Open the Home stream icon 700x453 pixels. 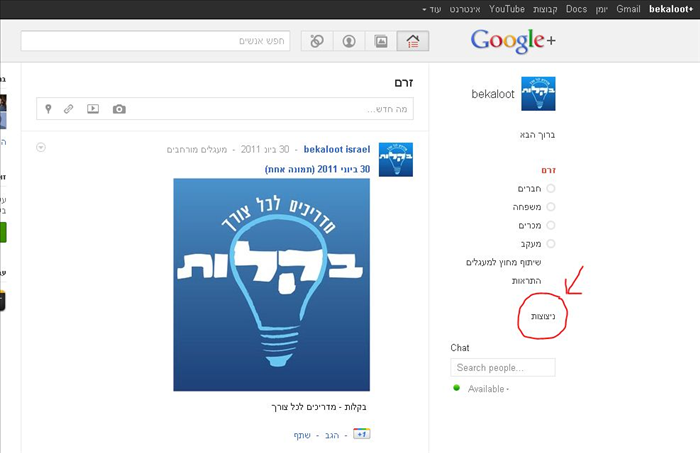click(x=413, y=41)
